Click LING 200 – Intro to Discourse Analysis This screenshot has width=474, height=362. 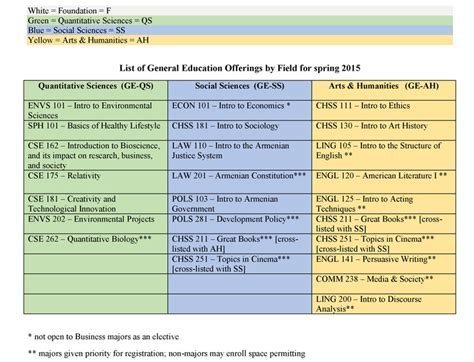[384, 304]
